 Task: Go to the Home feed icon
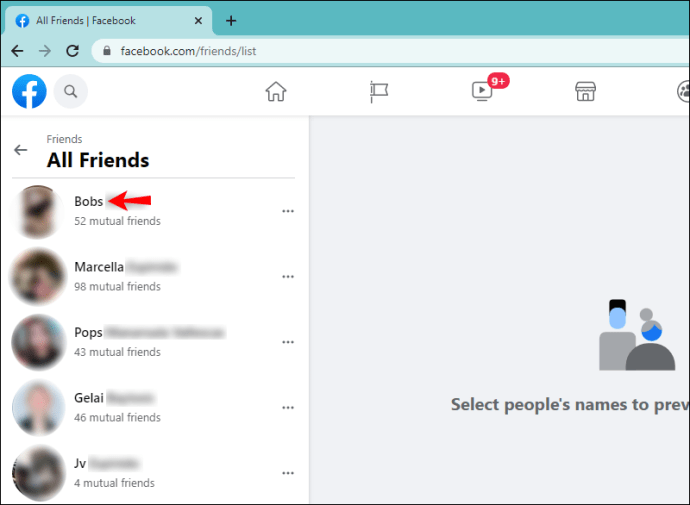click(x=276, y=91)
